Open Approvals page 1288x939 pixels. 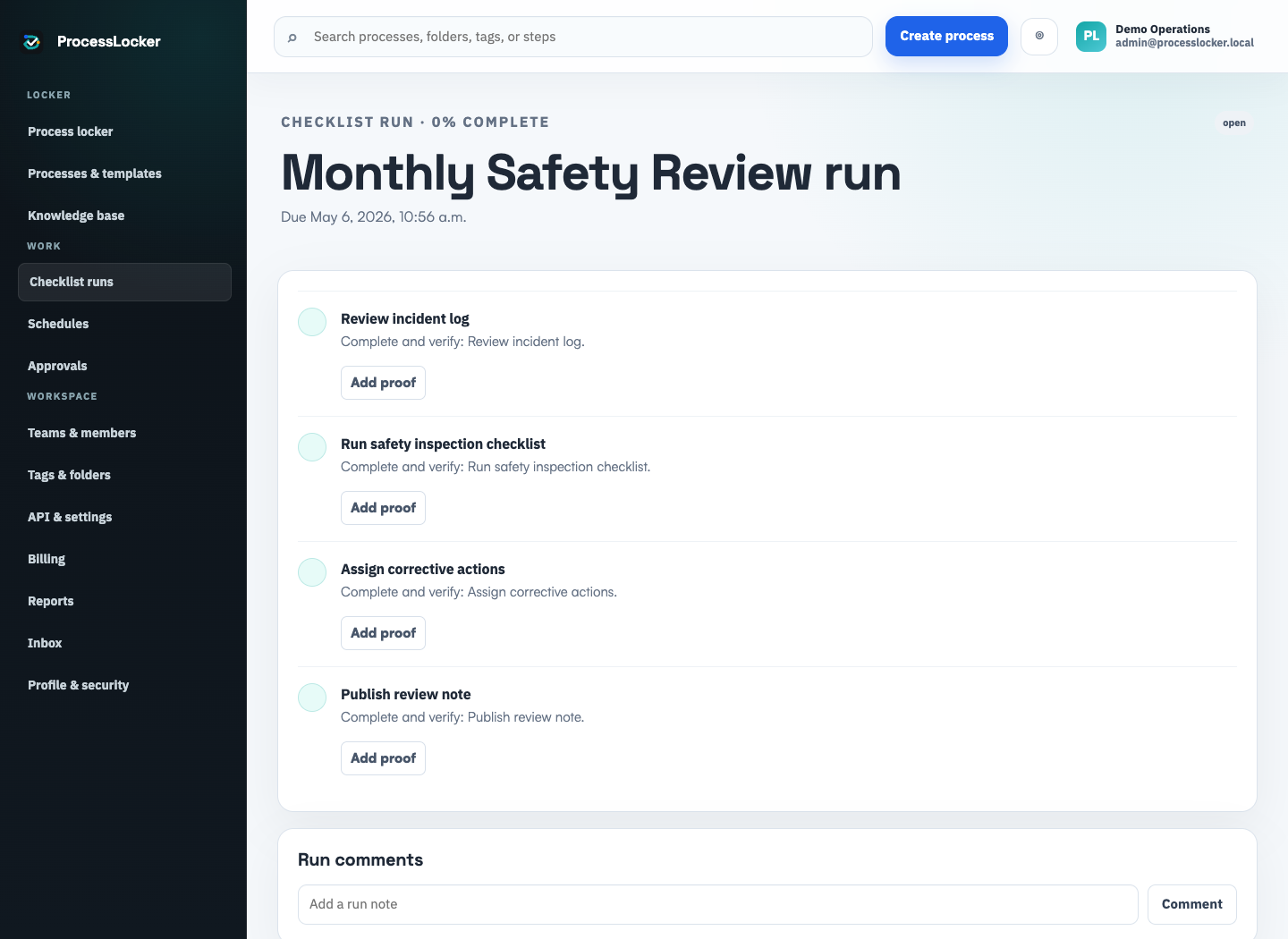[x=124, y=366]
